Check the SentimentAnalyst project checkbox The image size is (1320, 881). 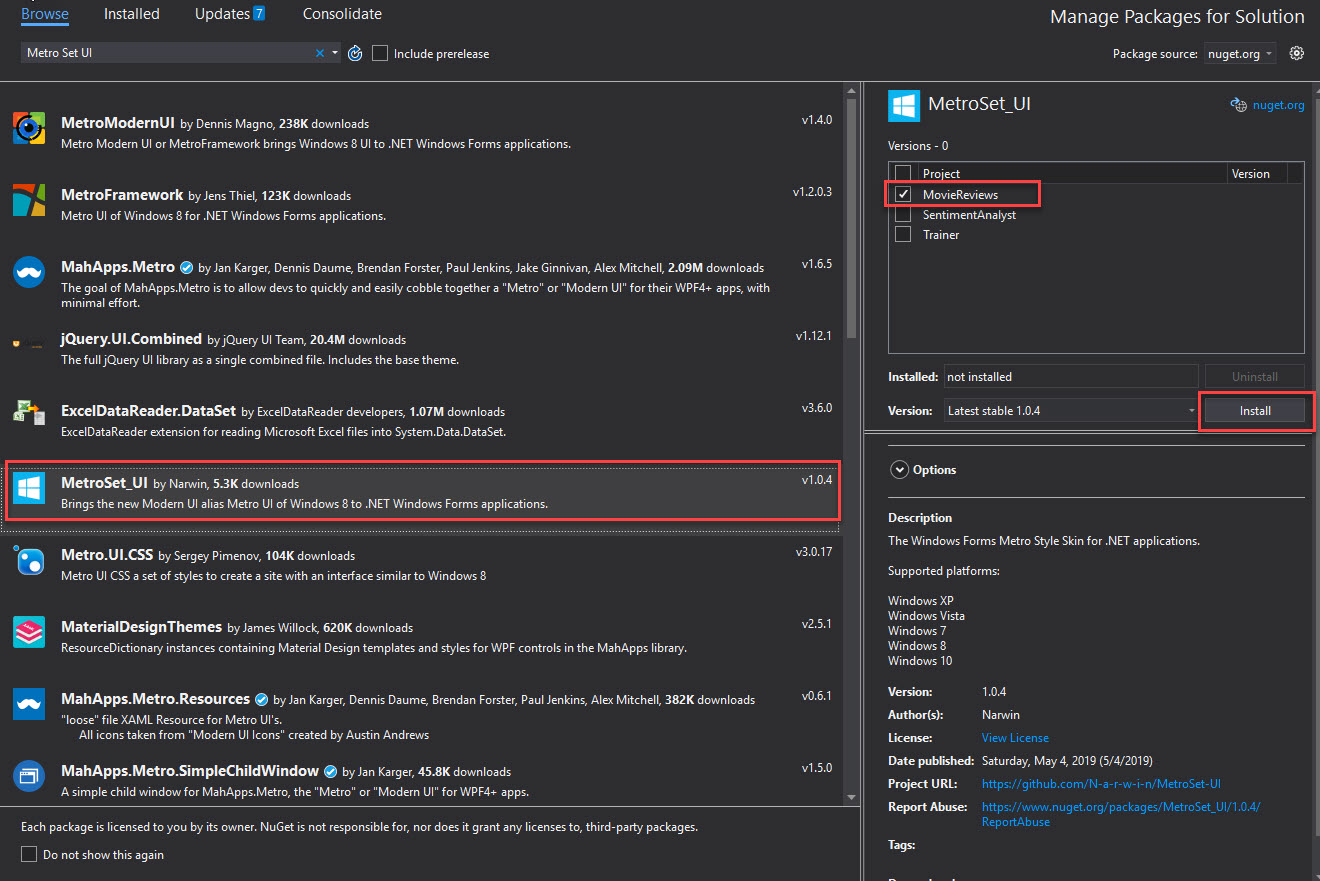pyautogui.click(x=903, y=214)
